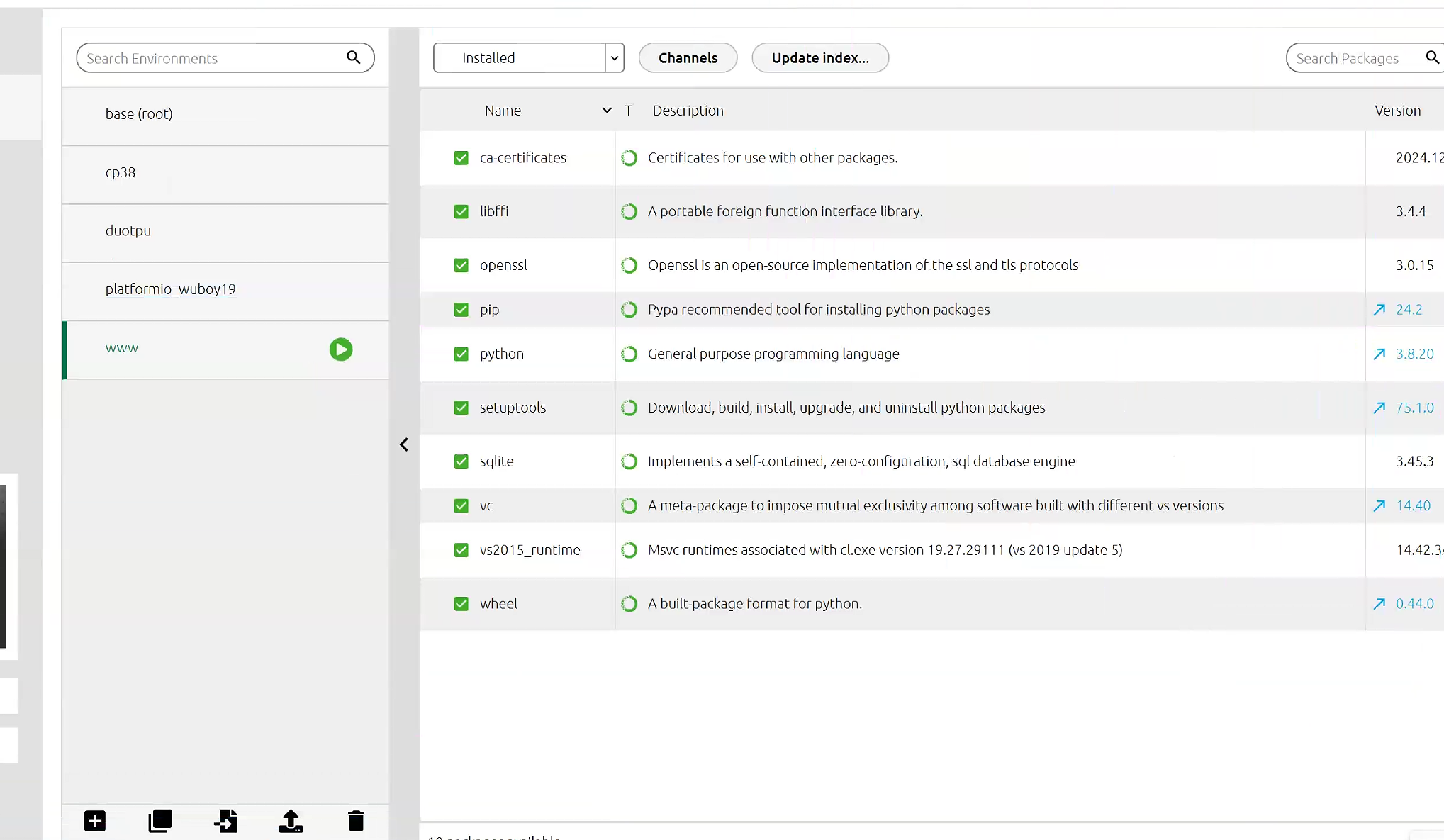Click the remove environment trash icon

point(356,821)
